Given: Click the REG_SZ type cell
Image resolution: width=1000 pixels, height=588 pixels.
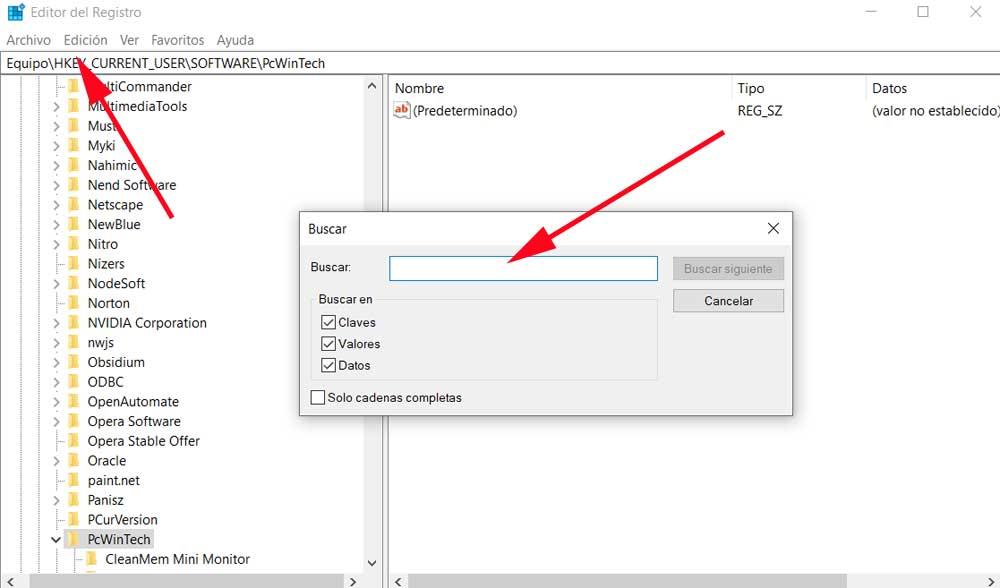Looking at the screenshot, I should (760, 111).
